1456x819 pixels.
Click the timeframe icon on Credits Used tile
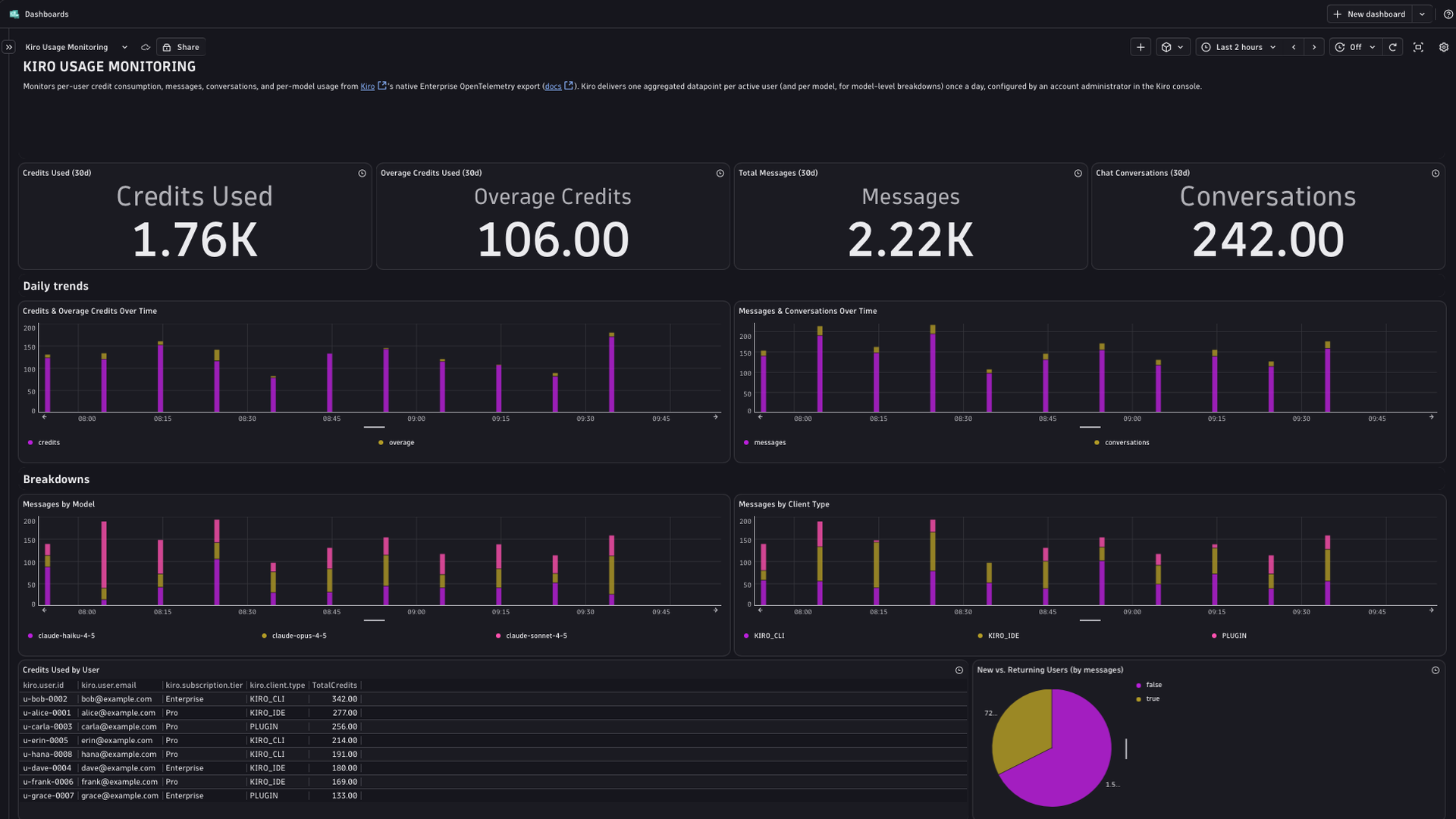[x=362, y=174]
